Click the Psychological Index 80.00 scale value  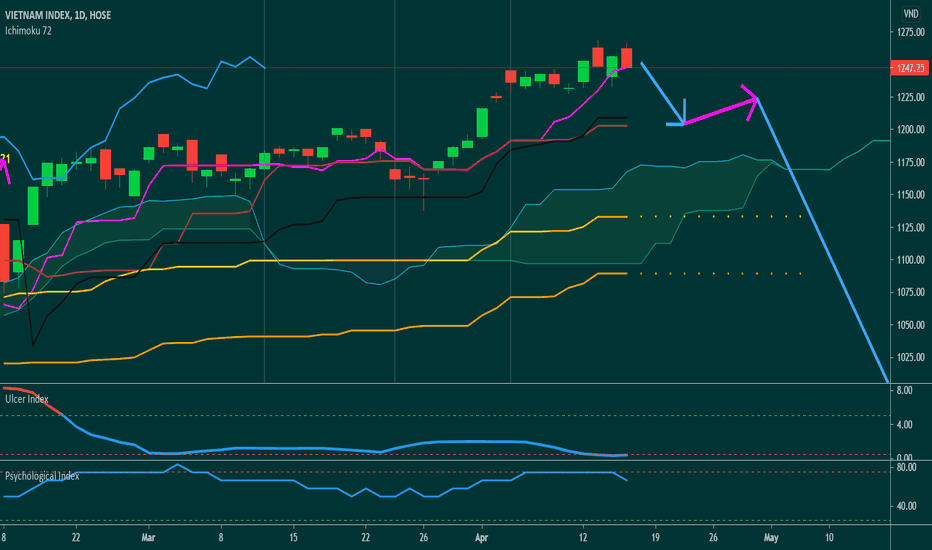click(x=906, y=467)
